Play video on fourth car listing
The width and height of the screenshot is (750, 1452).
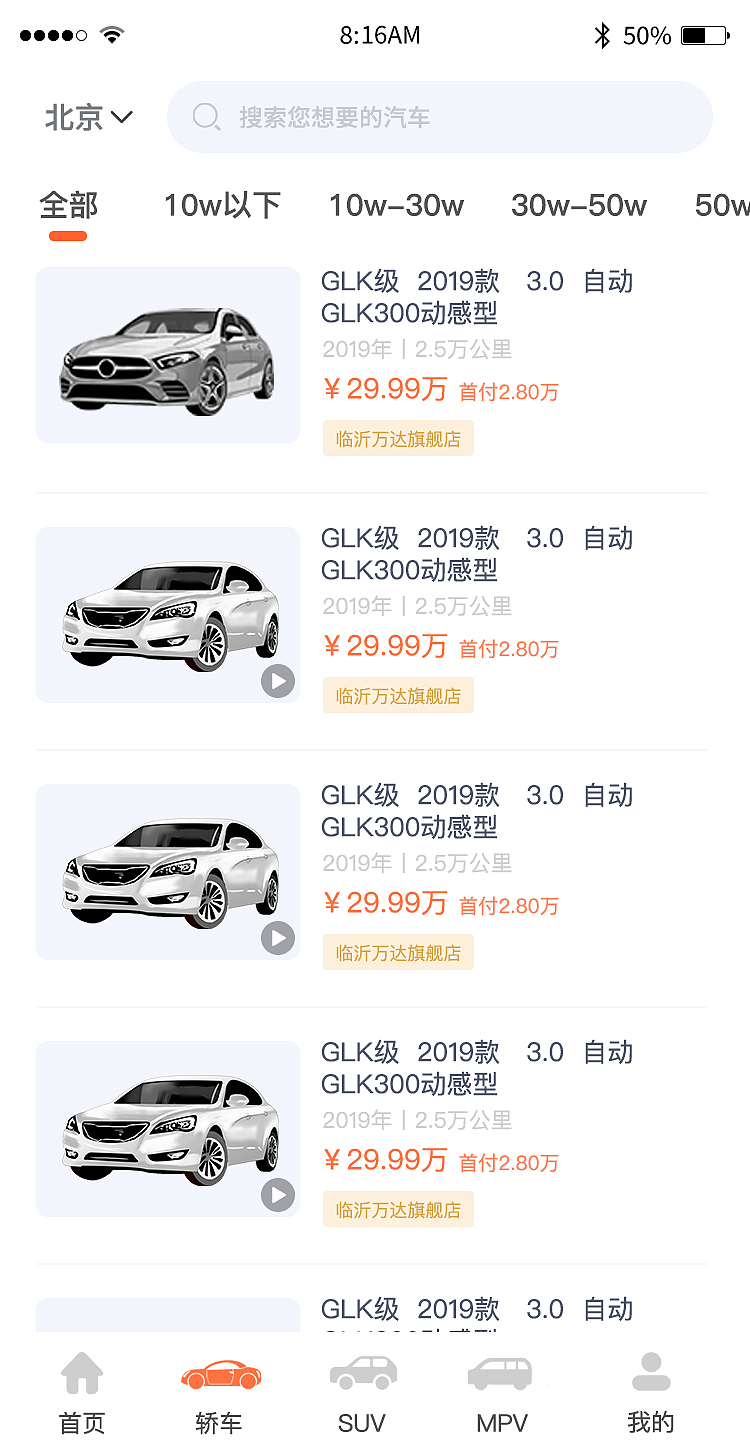[x=278, y=1196]
